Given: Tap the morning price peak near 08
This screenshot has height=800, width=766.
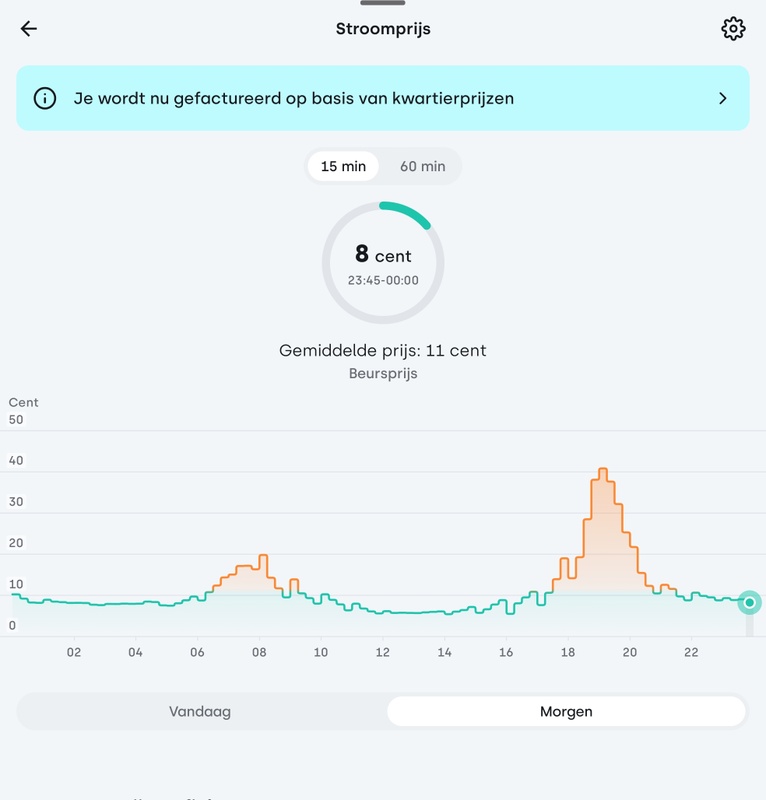Looking at the screenshot, I should tap(262, 557).
